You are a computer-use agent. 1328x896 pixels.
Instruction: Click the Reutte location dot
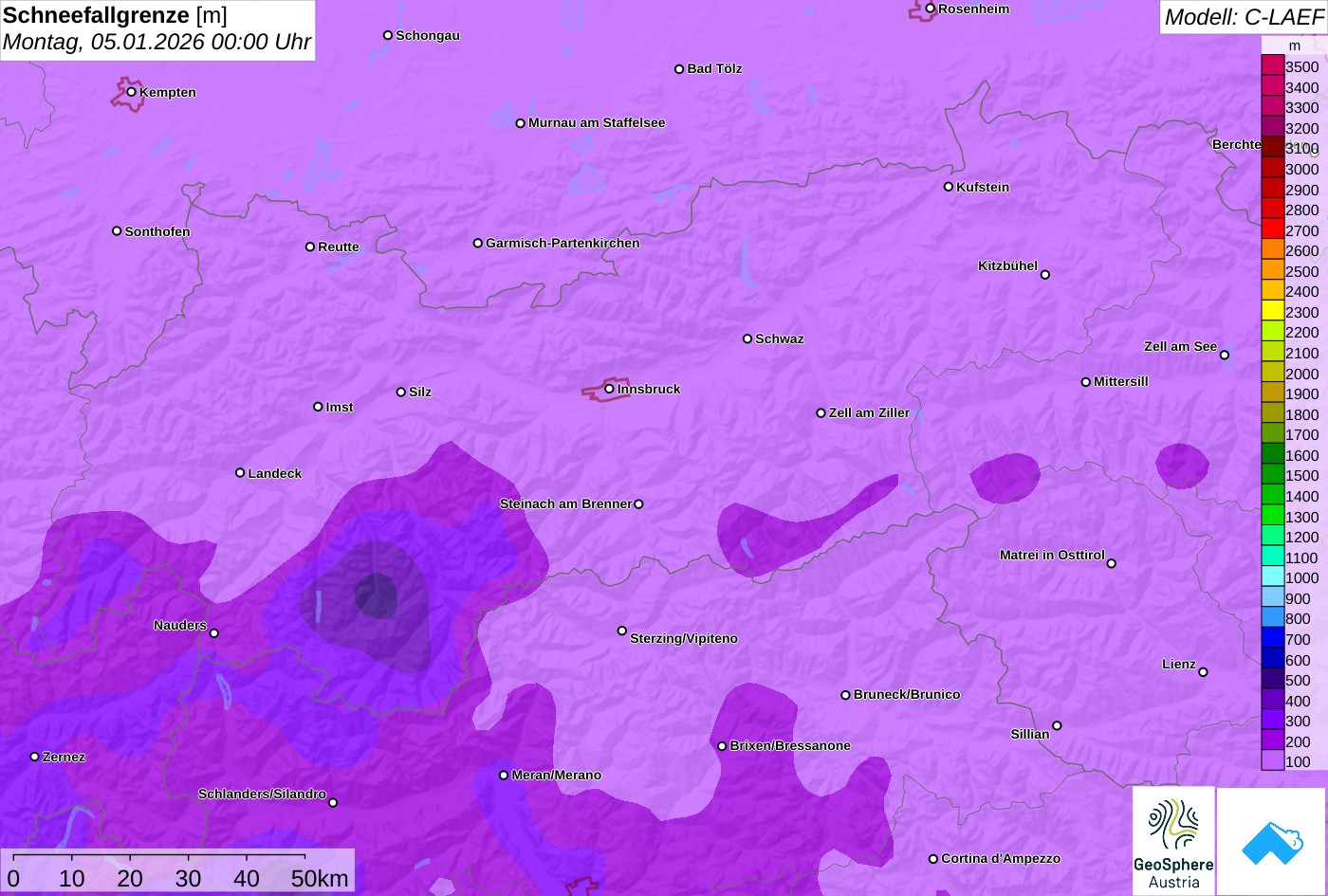(x=310, y=247)
